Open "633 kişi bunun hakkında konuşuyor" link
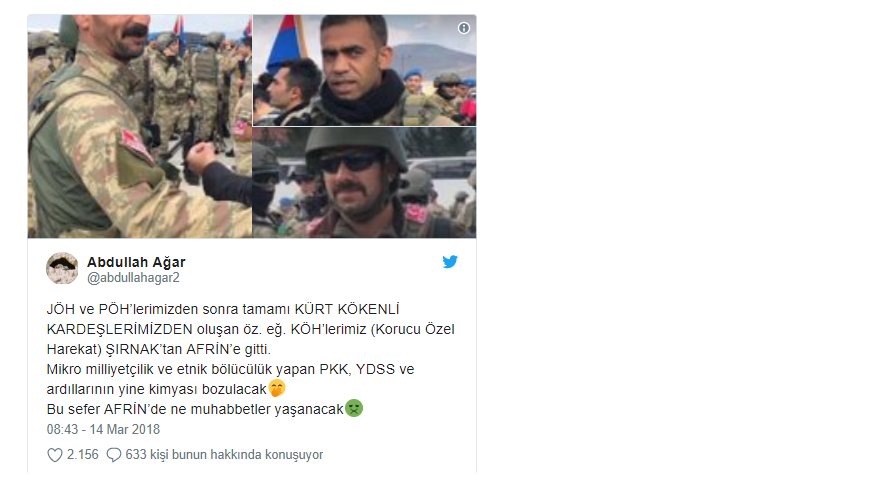880x482 pixels. click(x=224, y=455)
